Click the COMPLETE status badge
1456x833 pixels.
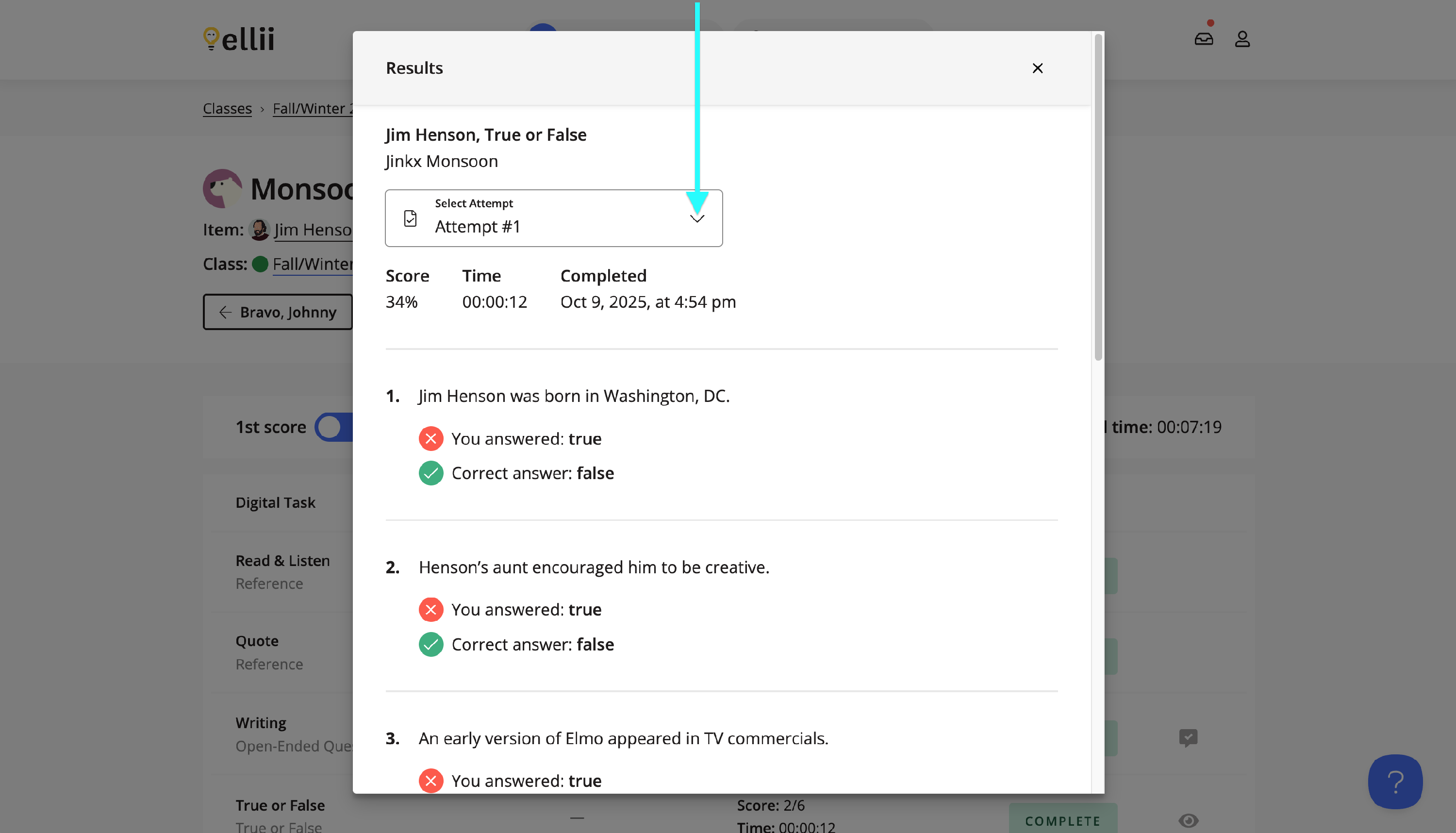point(1062,820)
